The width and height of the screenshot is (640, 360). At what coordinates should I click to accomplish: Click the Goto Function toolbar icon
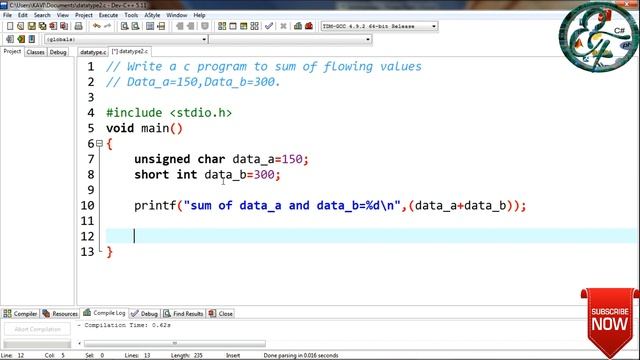tap(150, 26)
